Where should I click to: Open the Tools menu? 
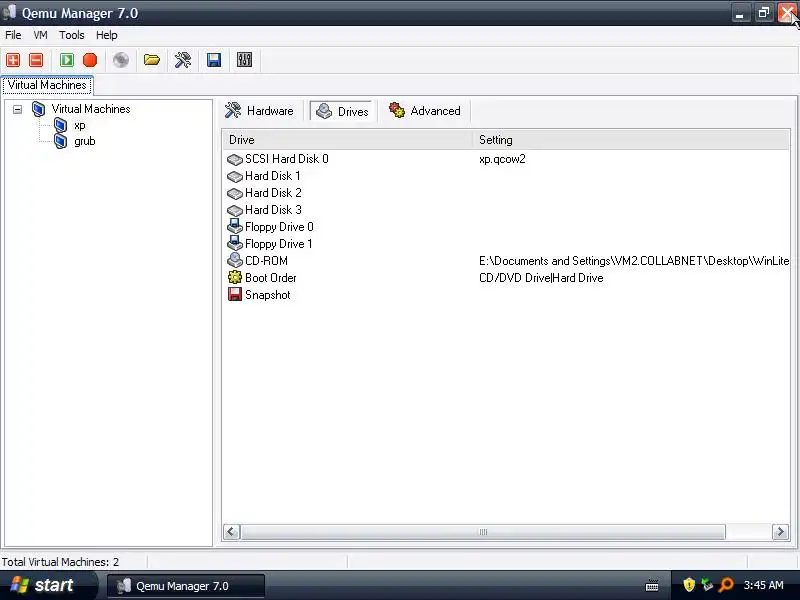tap(71, 35)
